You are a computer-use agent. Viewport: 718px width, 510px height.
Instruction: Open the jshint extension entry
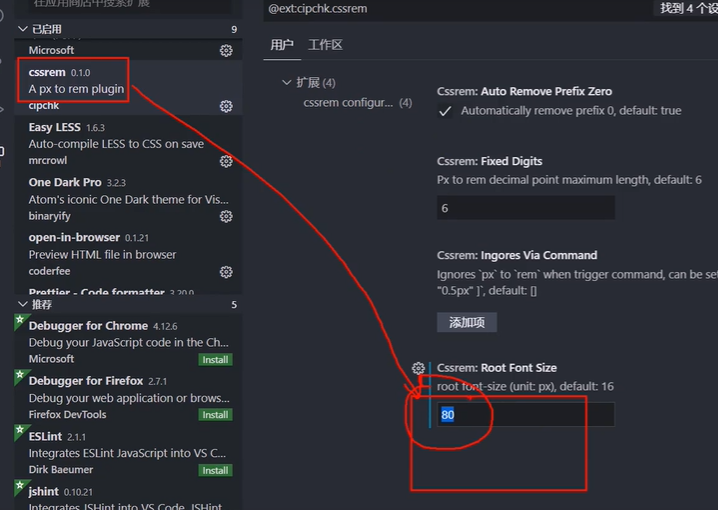[129, 497]
